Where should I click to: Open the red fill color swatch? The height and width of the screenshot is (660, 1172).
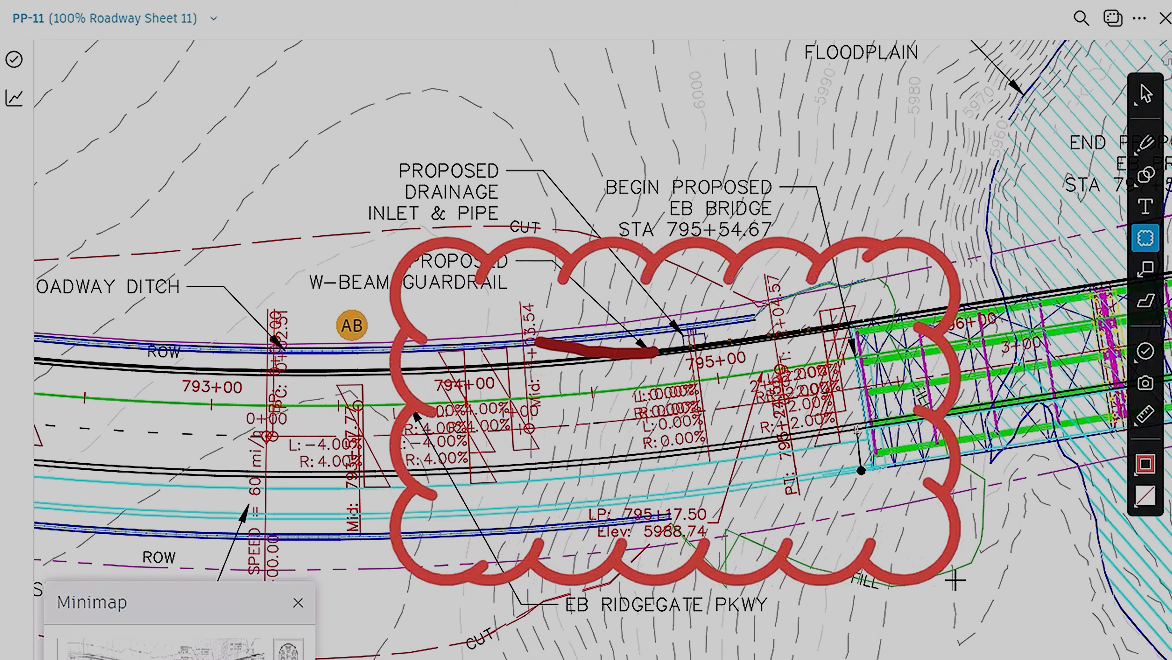[1146, 463]
